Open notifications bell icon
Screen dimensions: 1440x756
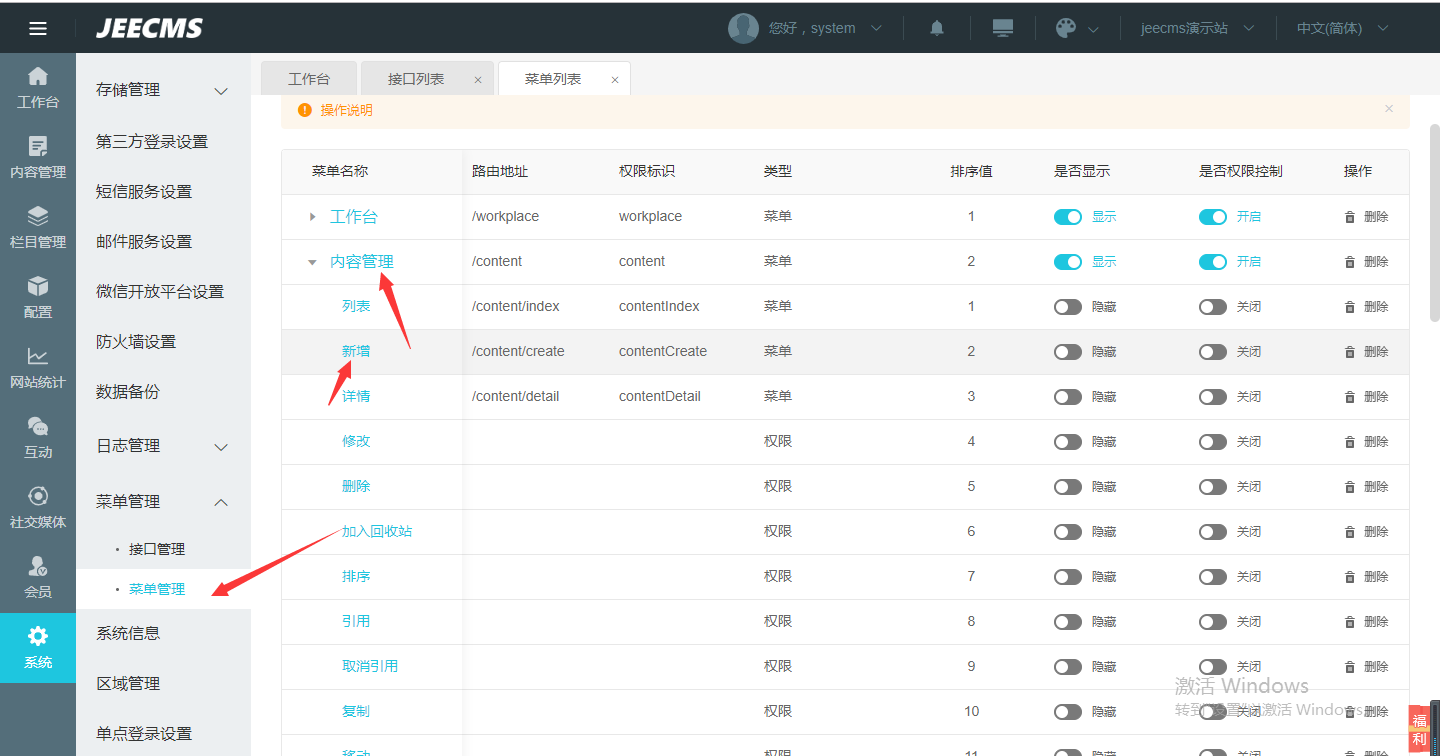click(937, 28)
